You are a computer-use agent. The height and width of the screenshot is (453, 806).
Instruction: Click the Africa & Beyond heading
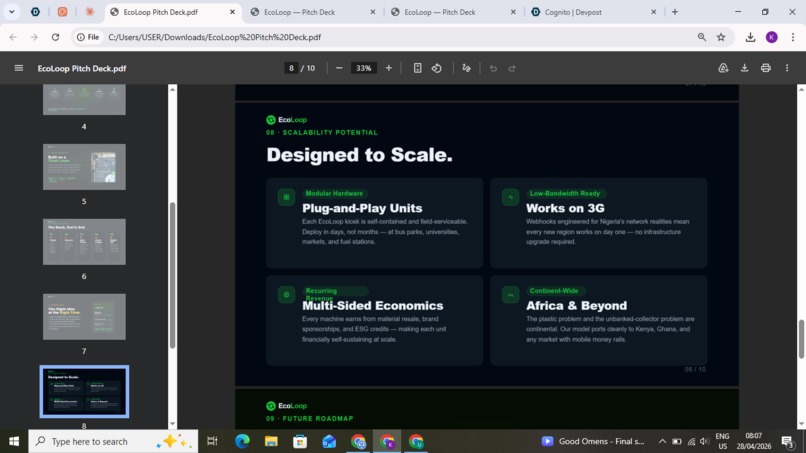576,305
